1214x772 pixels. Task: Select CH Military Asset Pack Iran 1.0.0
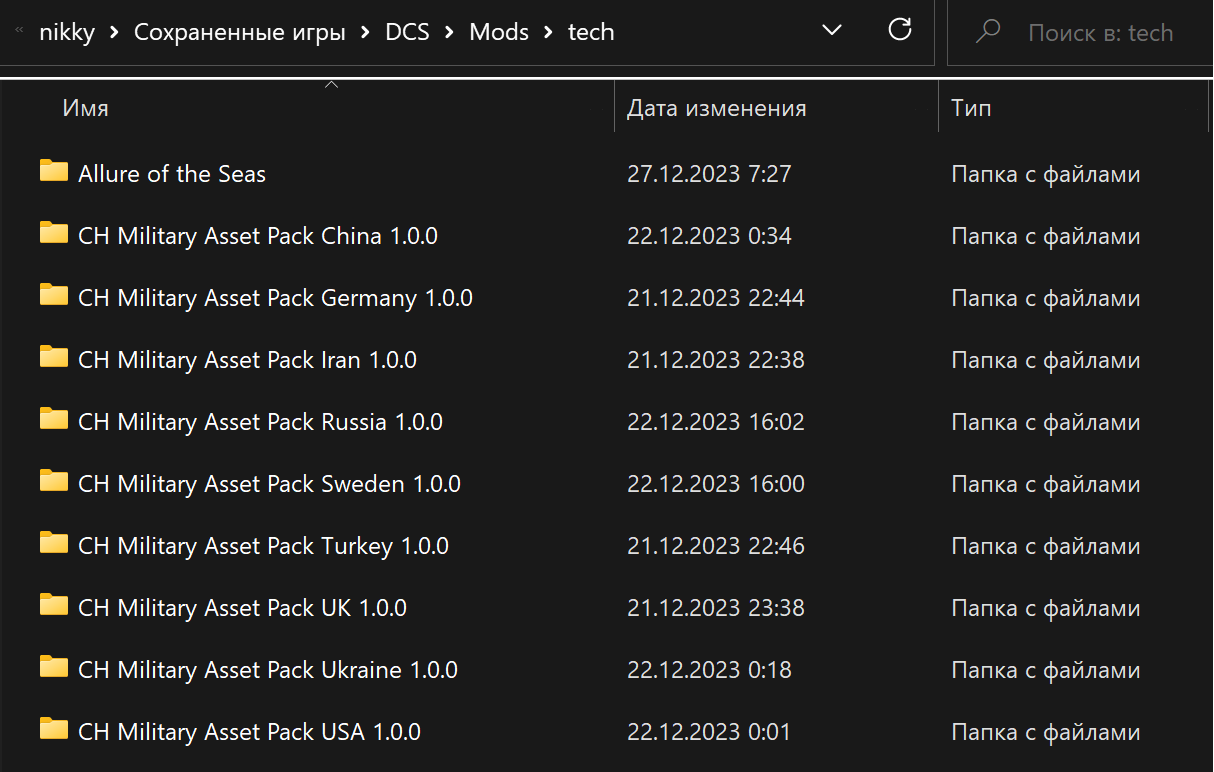click(x=247, y=360)
